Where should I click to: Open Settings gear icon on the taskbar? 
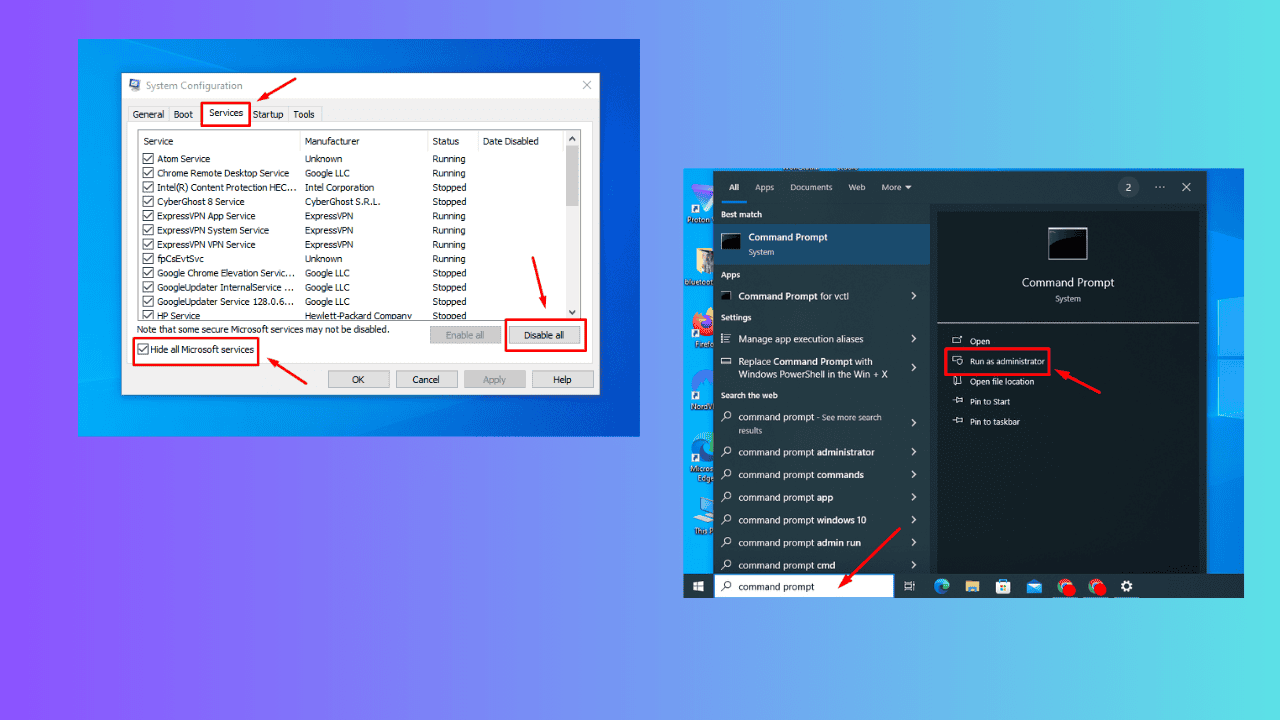(x=1127, y=586)
